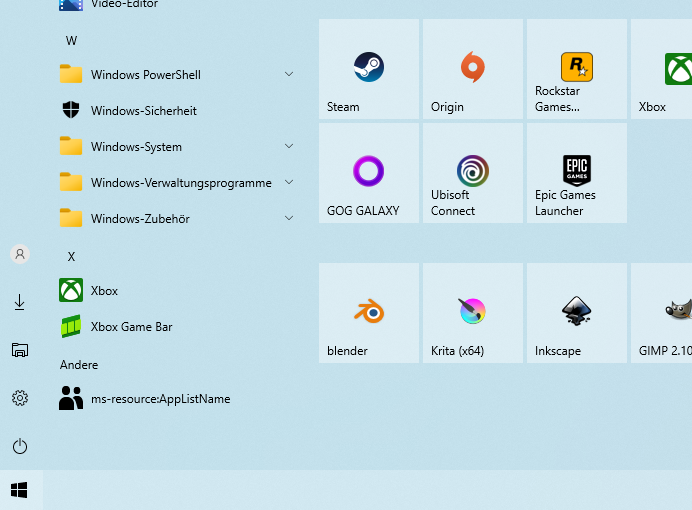Expand the Windows PowerShell chevron
The image size is (692, 510).
289,74
